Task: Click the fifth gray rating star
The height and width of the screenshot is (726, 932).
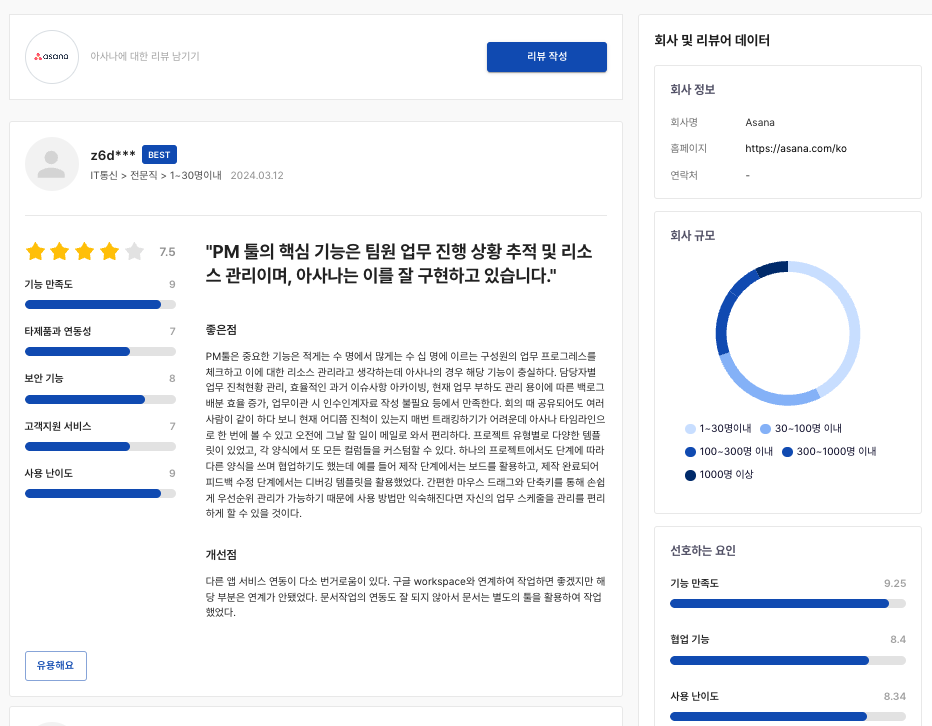Action: (135, 251)
